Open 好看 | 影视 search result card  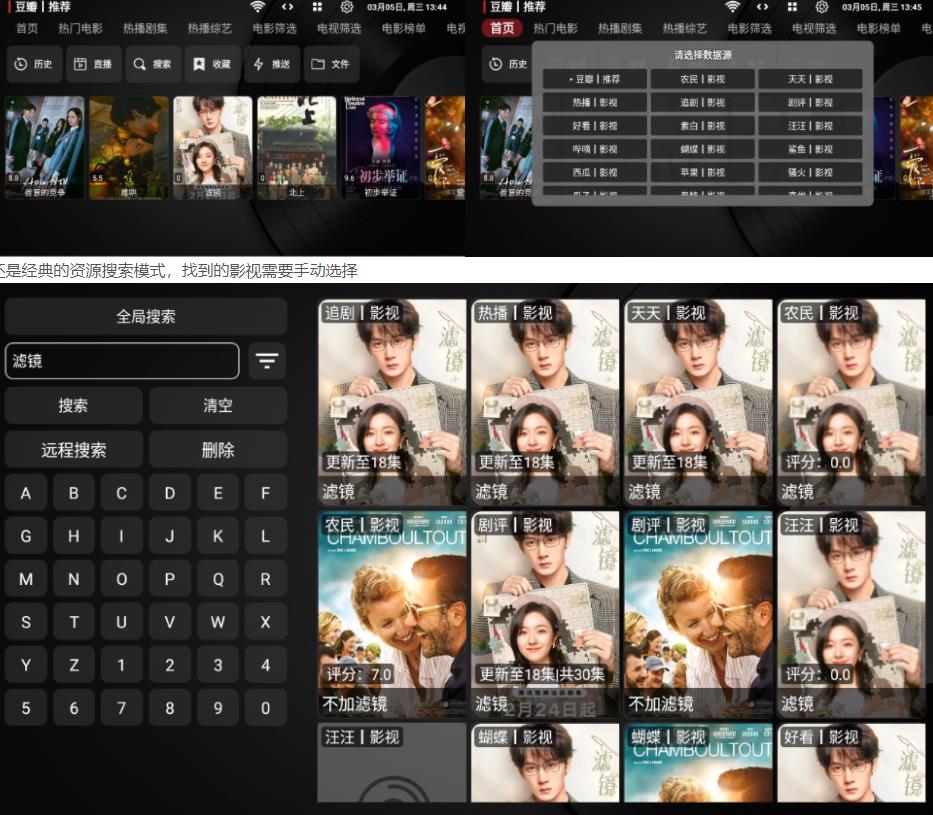tap(851, 763)
